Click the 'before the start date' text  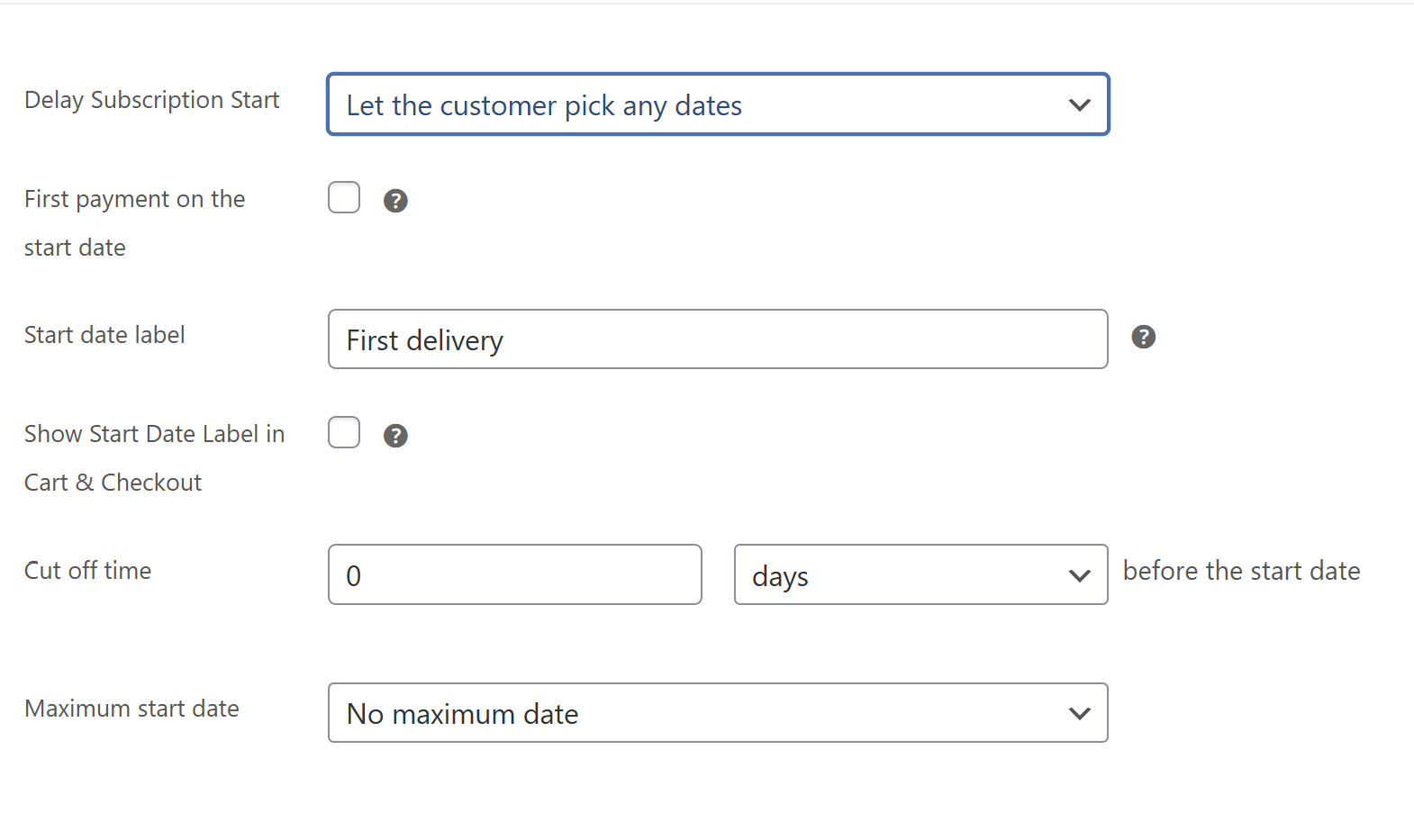coord(1241,571)
